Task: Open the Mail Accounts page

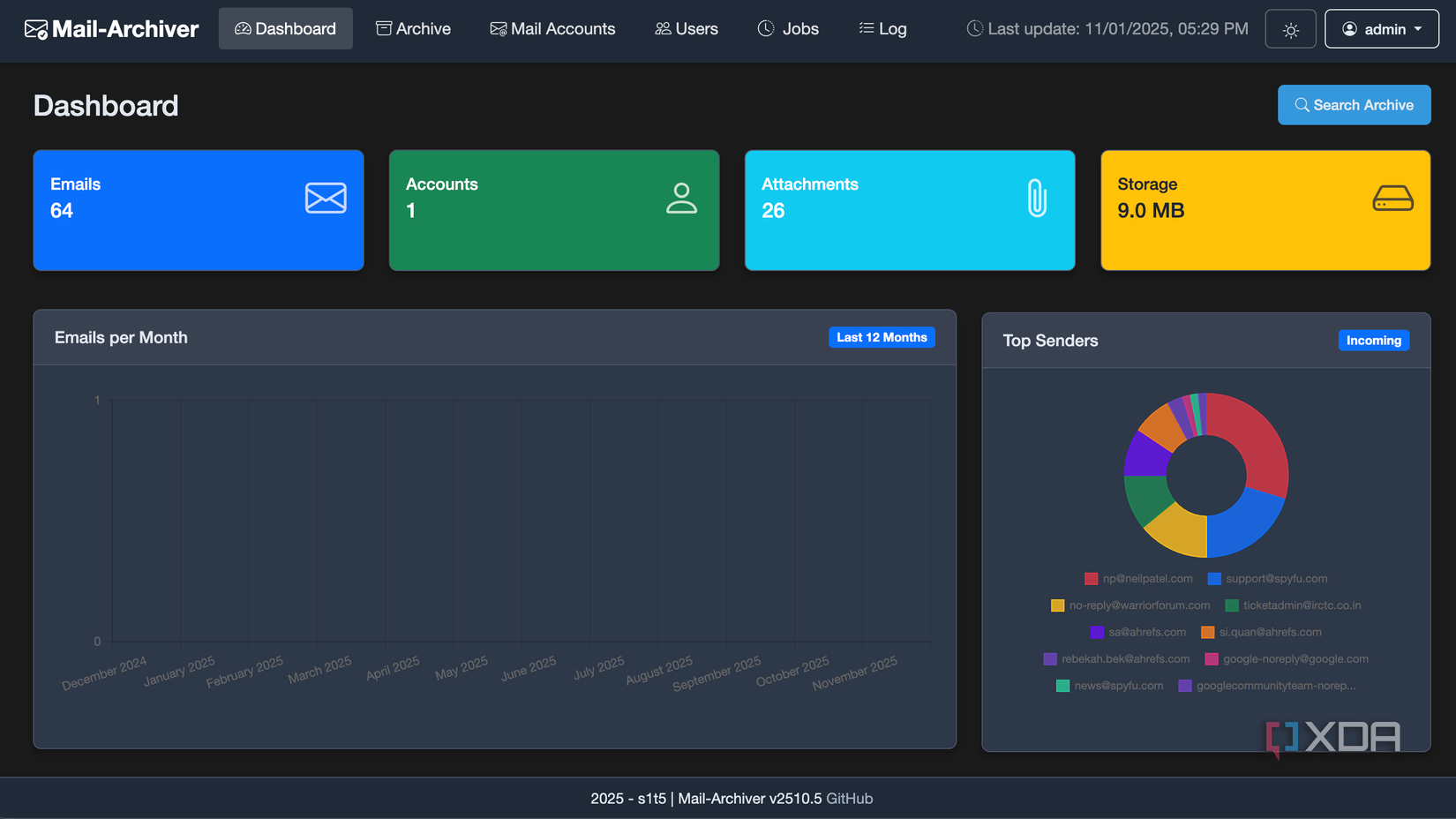Action: point(552,29)
